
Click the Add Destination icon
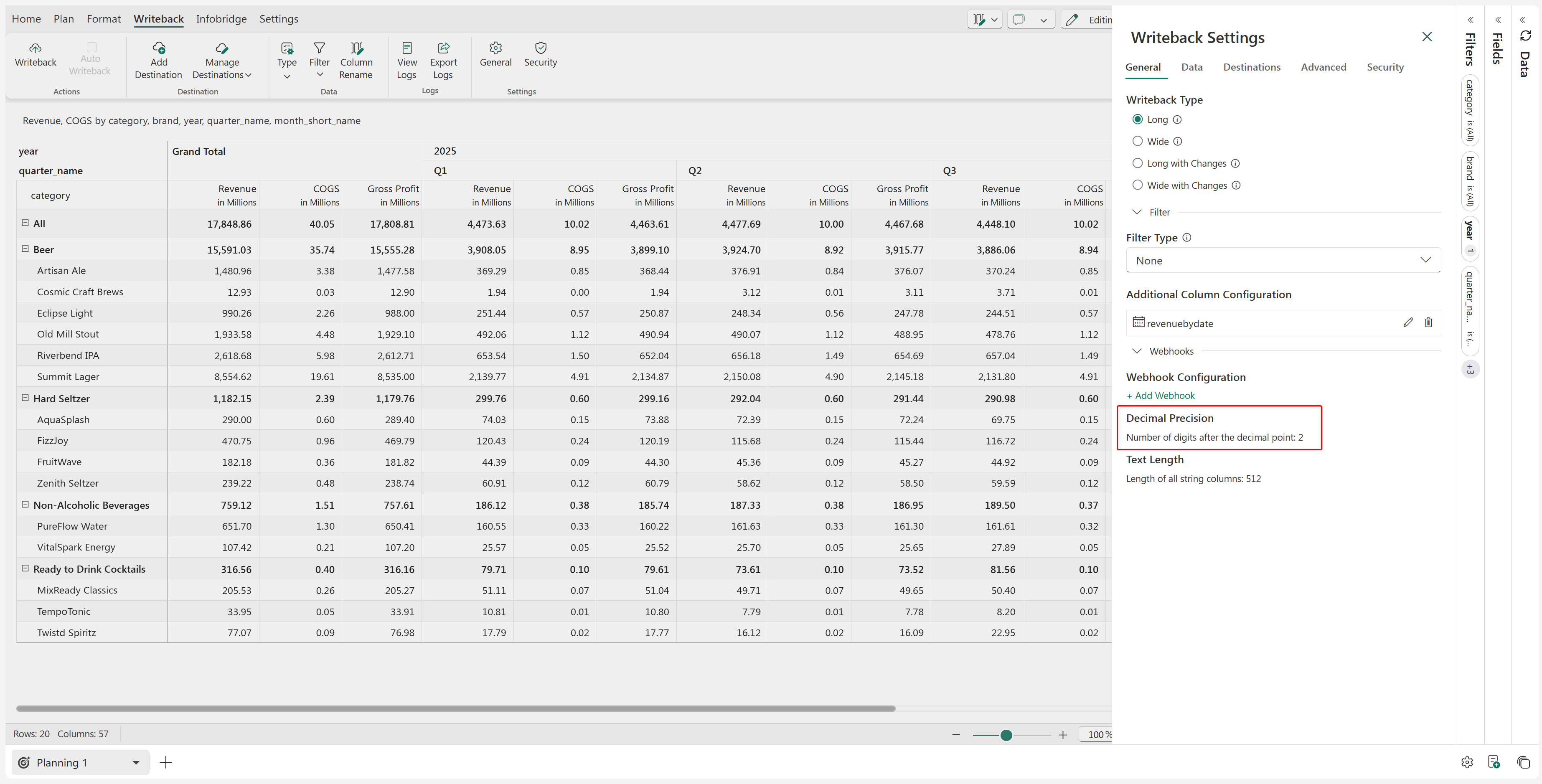[x=159, y=48]
